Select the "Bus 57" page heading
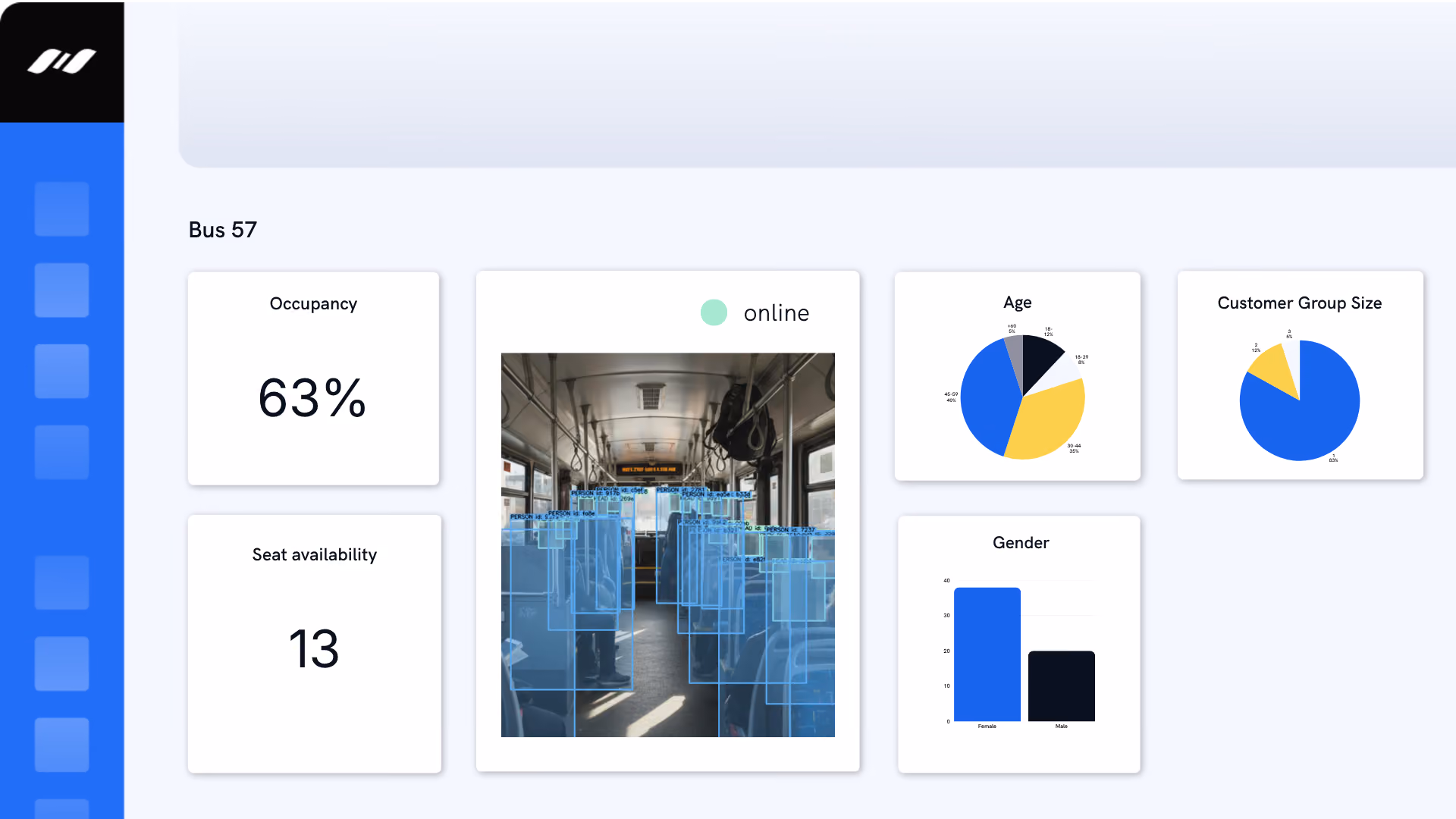This screenshot has height=819, width=1456. point(222,230)
